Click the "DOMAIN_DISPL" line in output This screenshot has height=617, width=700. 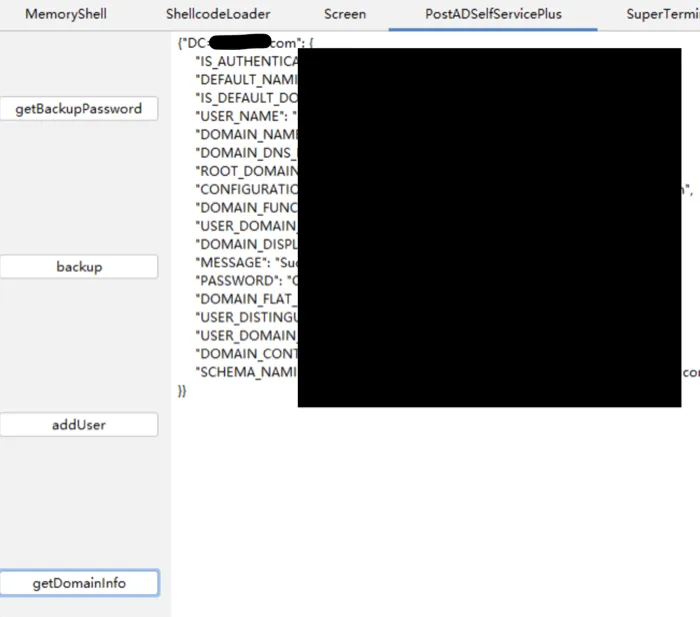click(x=247, y=244)
